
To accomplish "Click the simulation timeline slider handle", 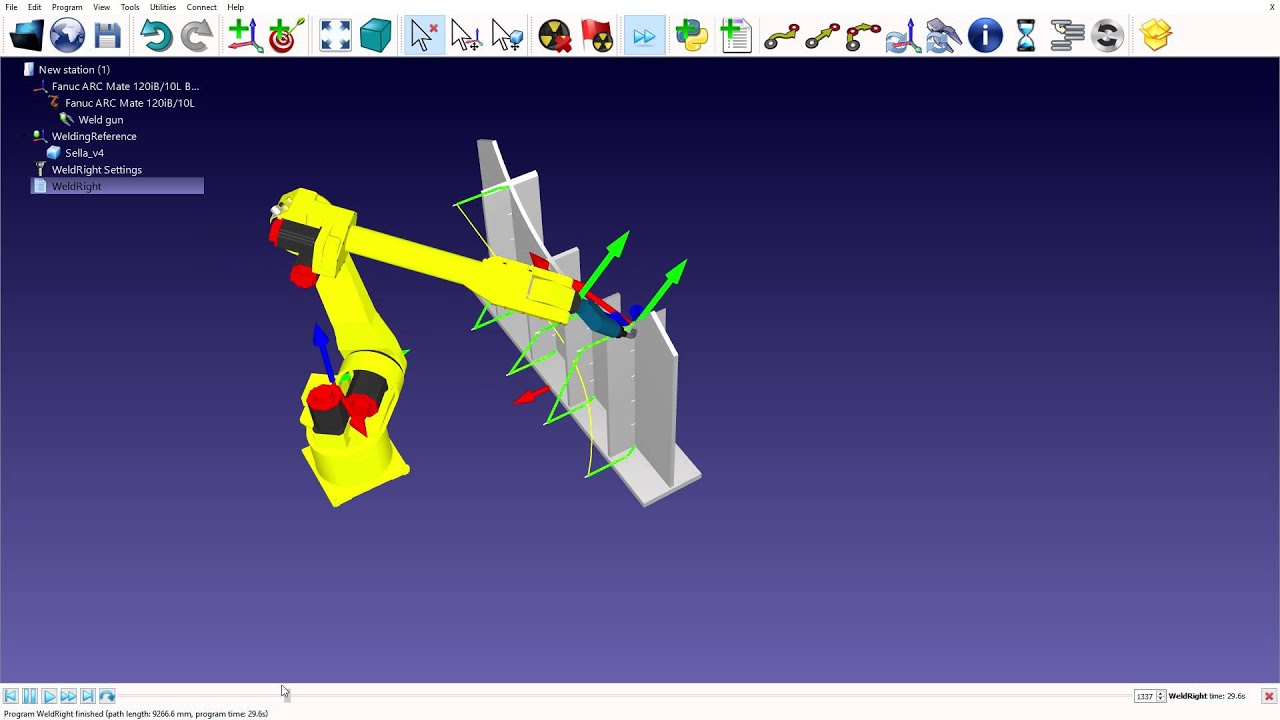I will click(x=285, y=696).
